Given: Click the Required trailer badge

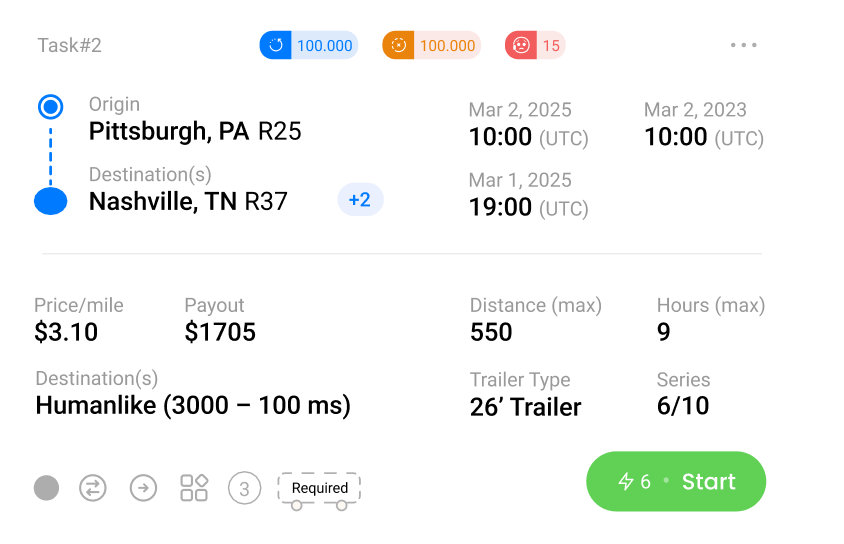Looking at the screenshot, I should coord(319,488).
